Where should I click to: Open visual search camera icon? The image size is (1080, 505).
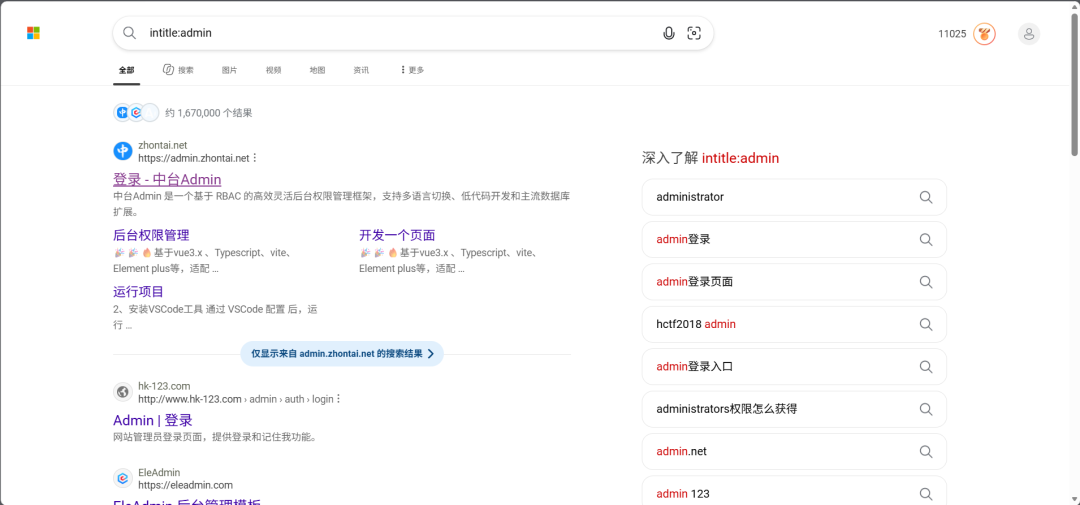tap(694, 33)
